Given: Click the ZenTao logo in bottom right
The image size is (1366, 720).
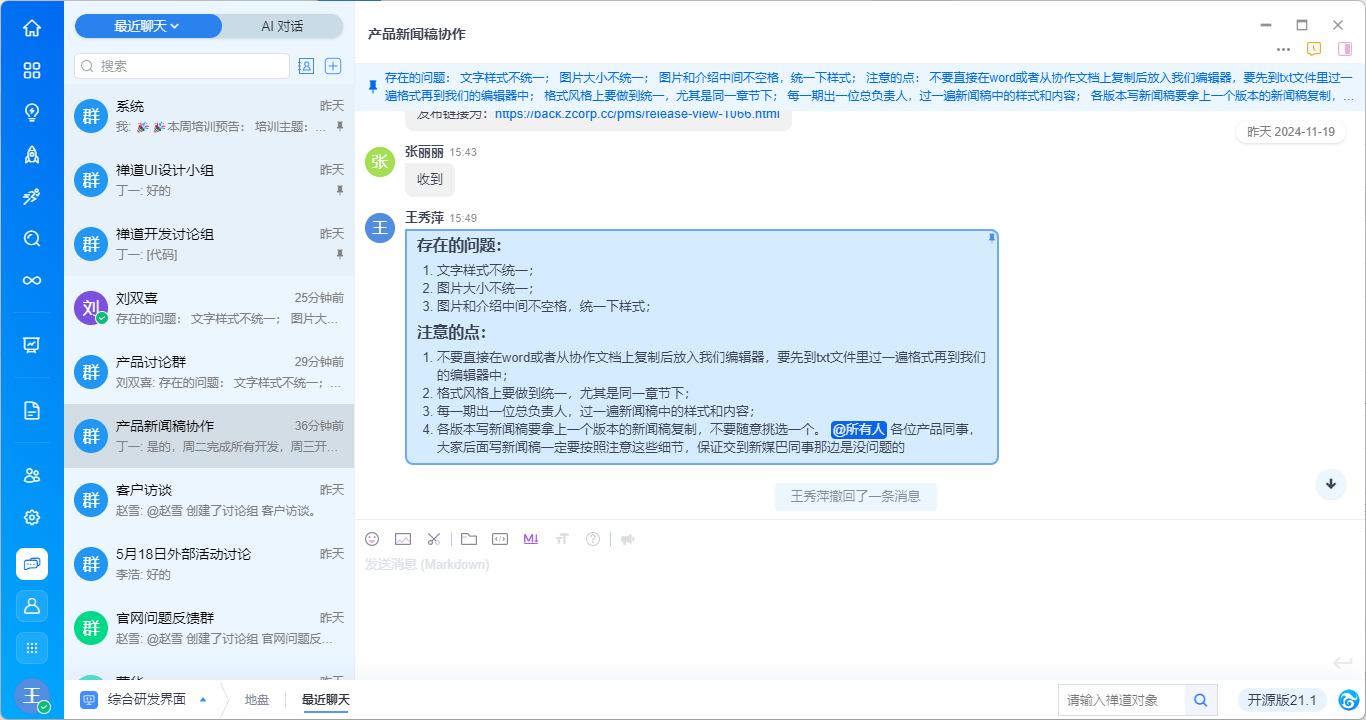Looking at the screenshot, I should click(x=1349, y=700).
